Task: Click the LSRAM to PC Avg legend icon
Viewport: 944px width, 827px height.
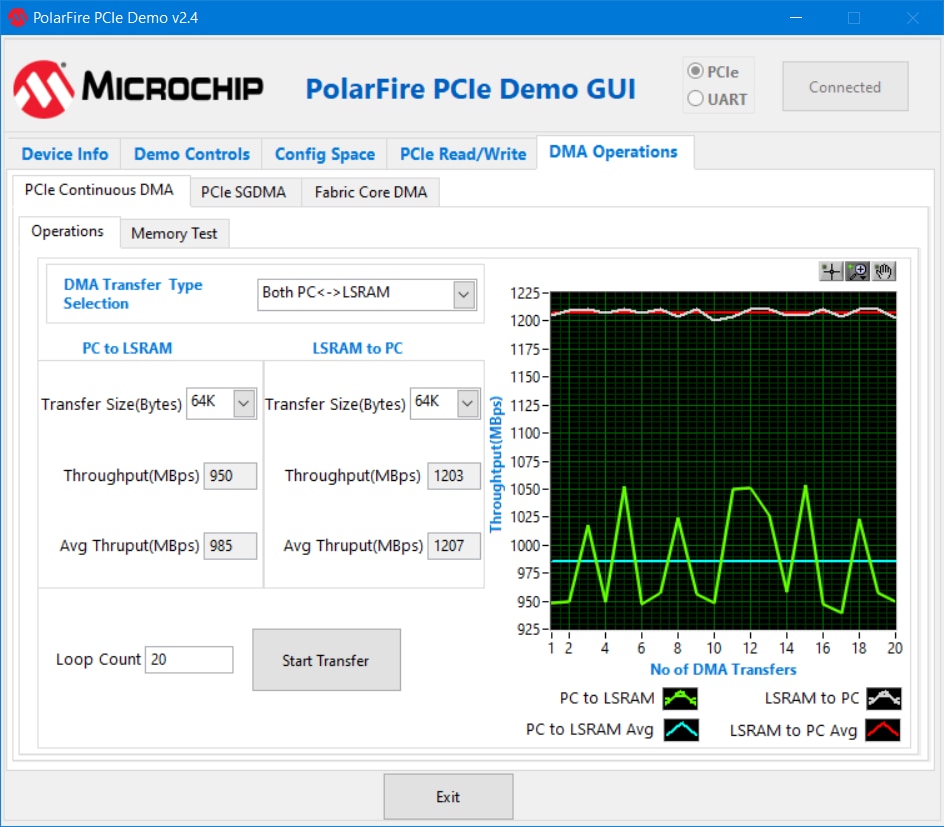Action: point(883,730)
